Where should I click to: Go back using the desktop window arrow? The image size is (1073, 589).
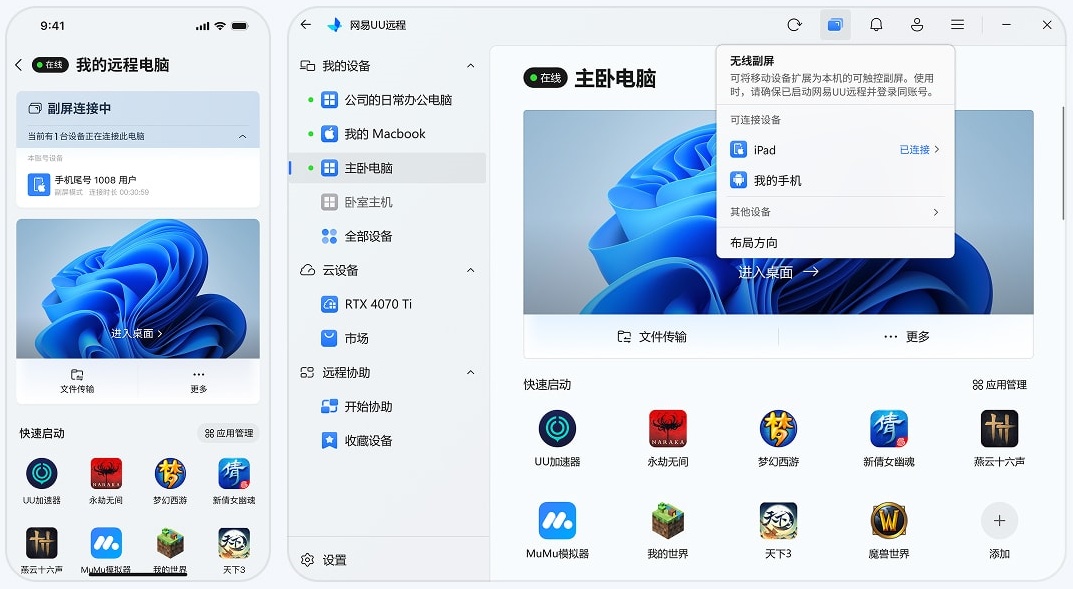(306, 25)
